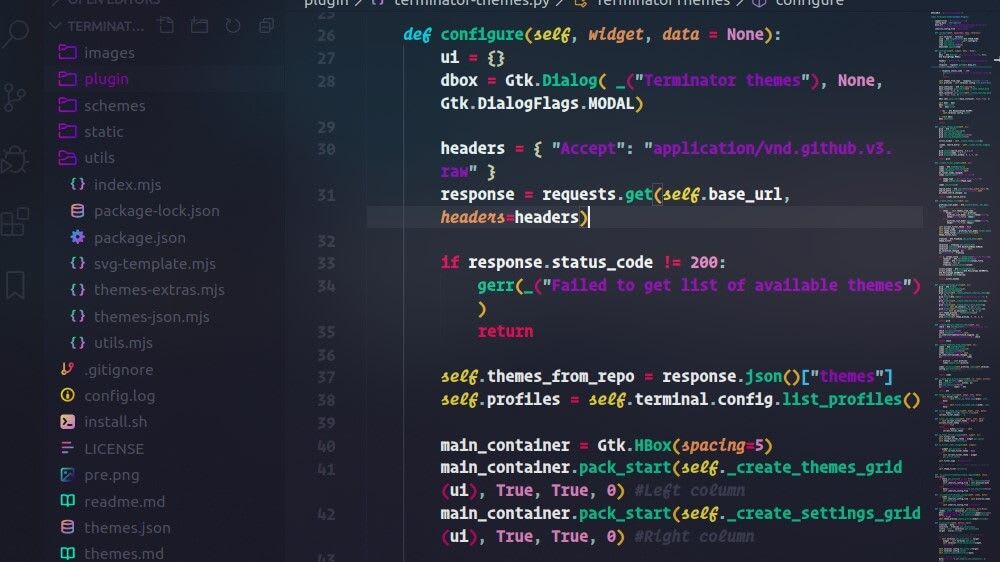1000x562 pixels.
Task: Click the 'return' keyword on line 35
Action: pos(505,332)
